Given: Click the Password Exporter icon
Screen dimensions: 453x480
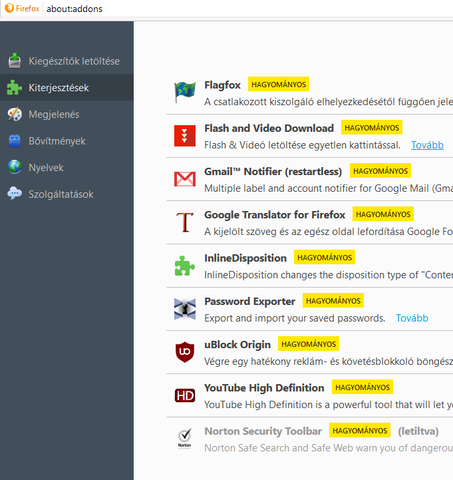Looking at the screenshot, I should tap(185, 309).
